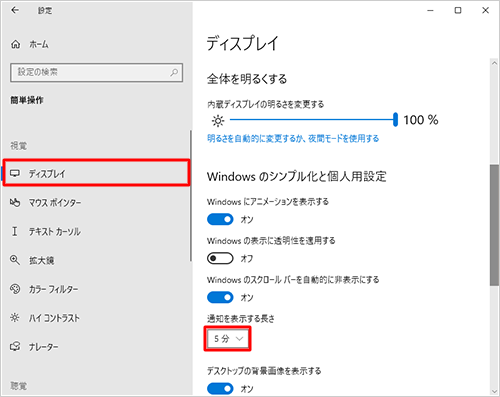The image size is (500, 397).
Task: Click the magnifier icon in search box
Action: (x=174, y=72)
